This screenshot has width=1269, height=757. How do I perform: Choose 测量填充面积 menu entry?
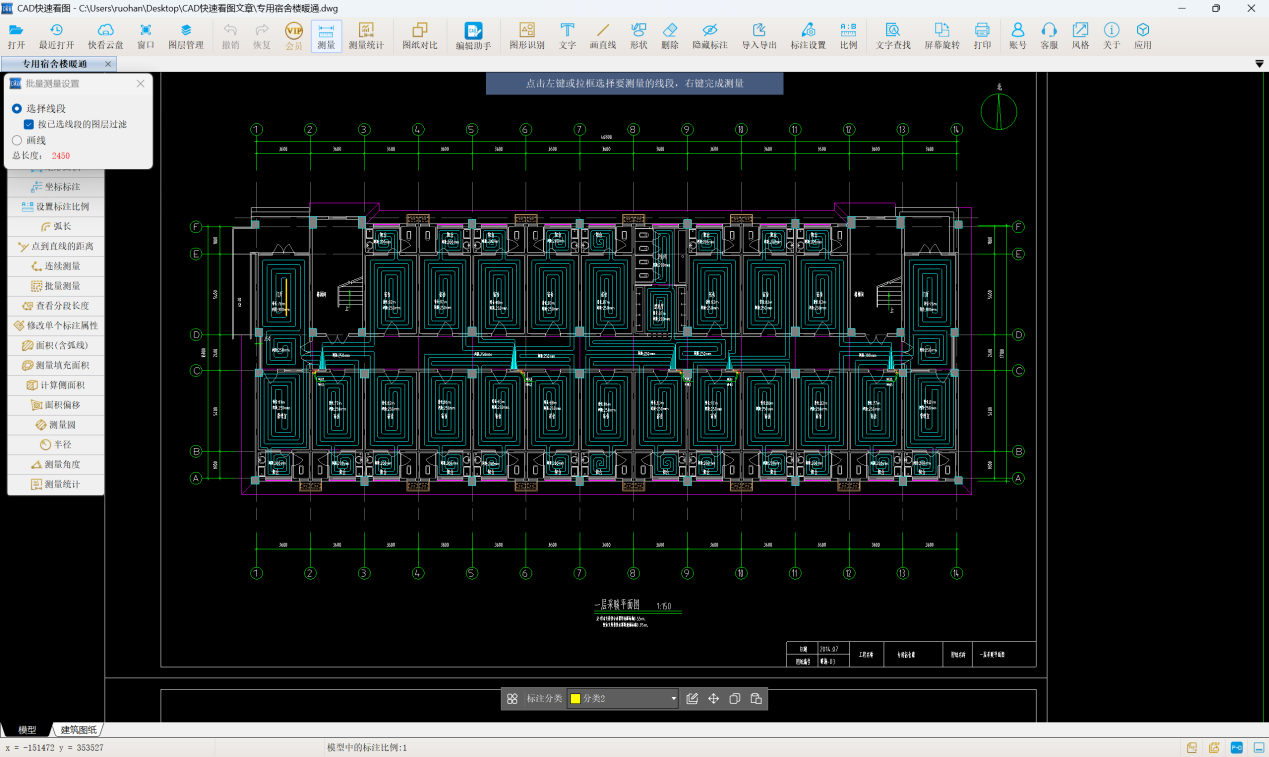point(56,365)
